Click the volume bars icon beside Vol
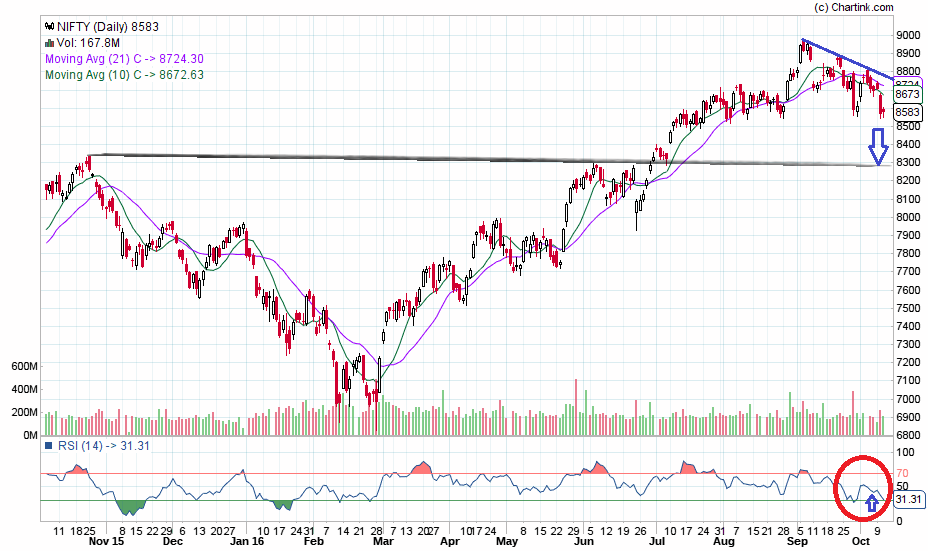Image resolution: width=930 pixels, height=551 pixels. (49, 43)
